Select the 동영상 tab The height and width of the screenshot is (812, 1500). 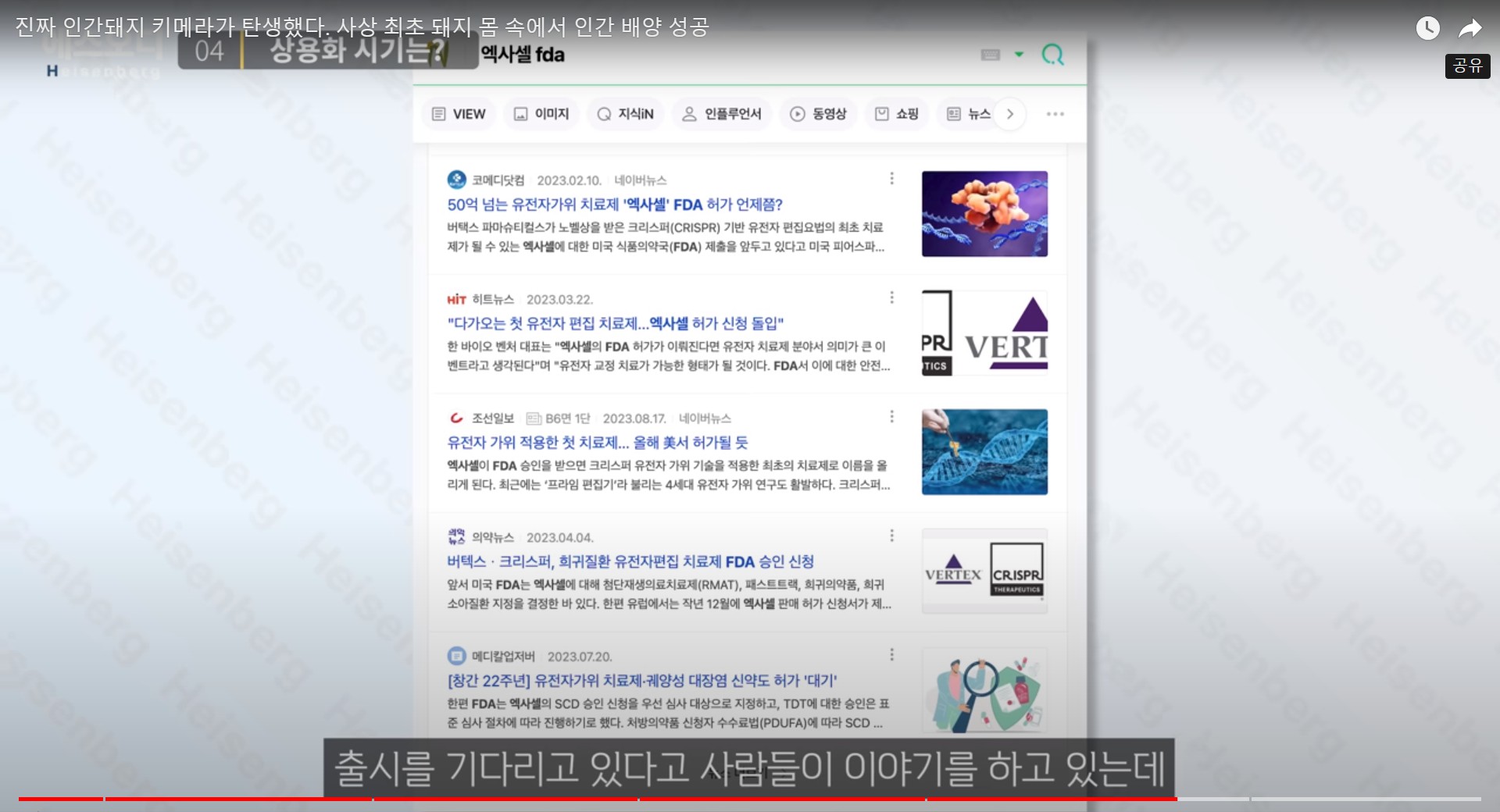coord(818,114)
